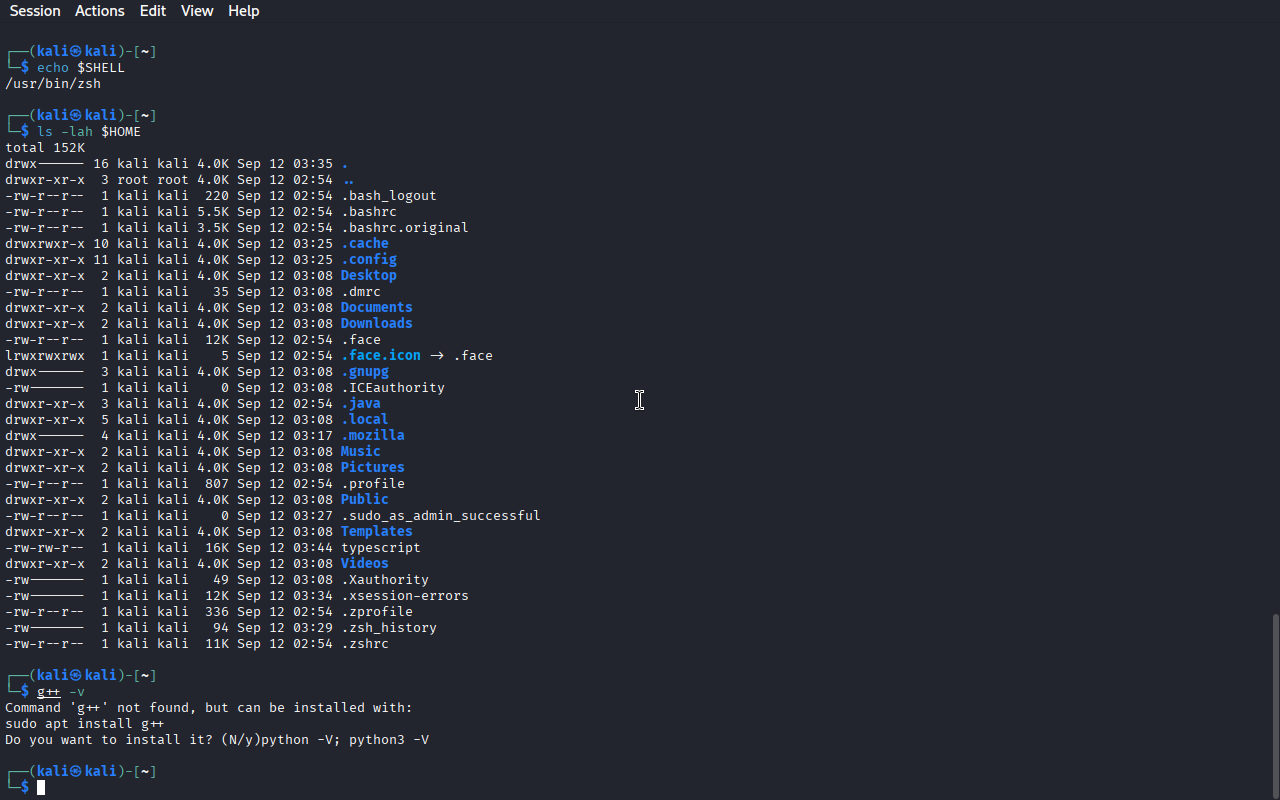Screen dimensions: 1280x800
Task: Click the 'ls -lah $HOME' command
Action: coord(89,132)
